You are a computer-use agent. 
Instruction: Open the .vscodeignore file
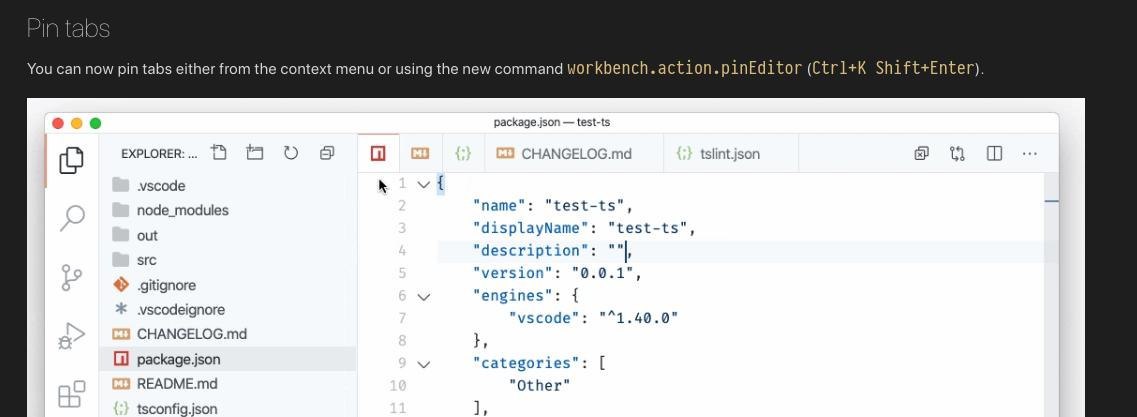coord(228,310)
